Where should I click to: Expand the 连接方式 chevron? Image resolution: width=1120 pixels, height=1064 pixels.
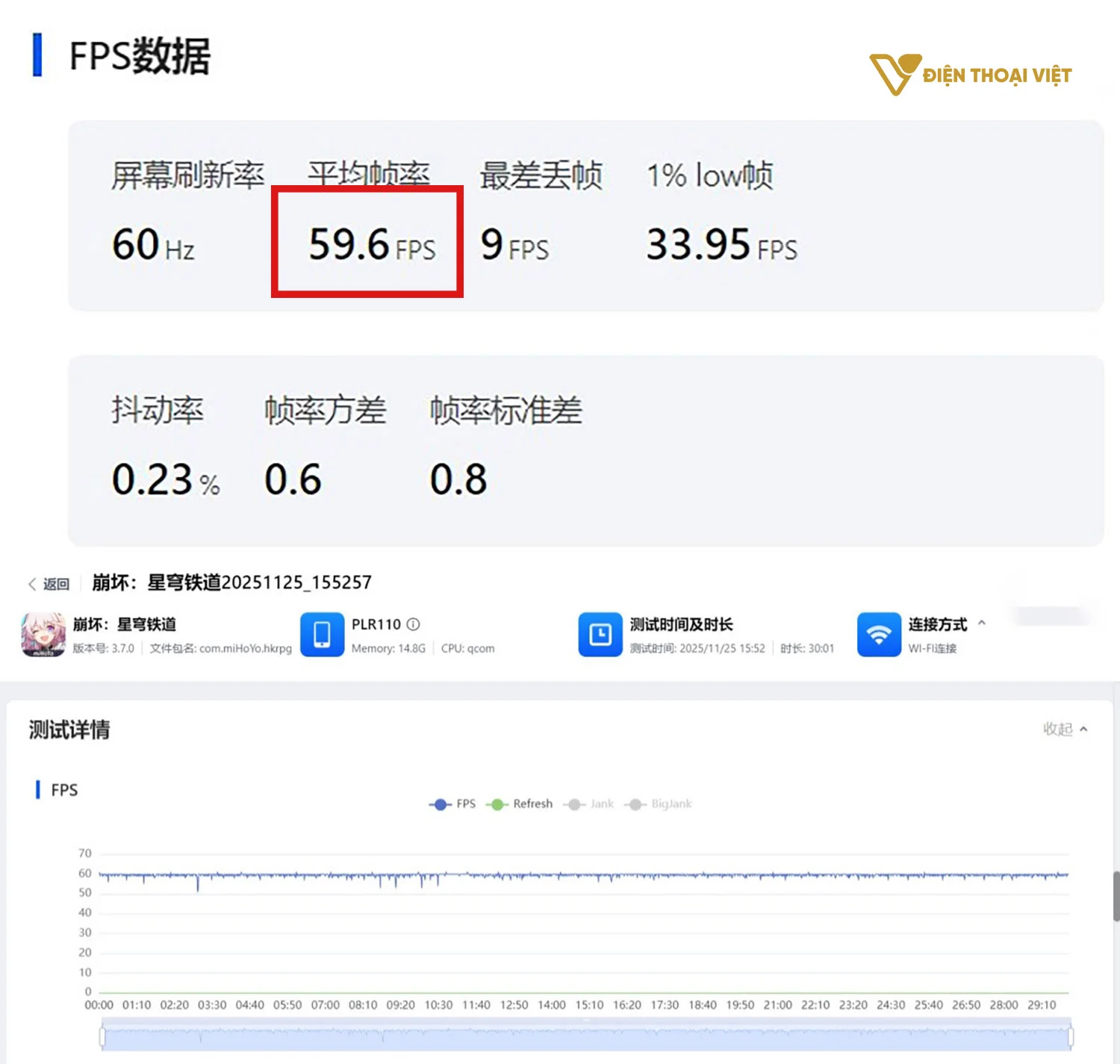tap(982, 624)
